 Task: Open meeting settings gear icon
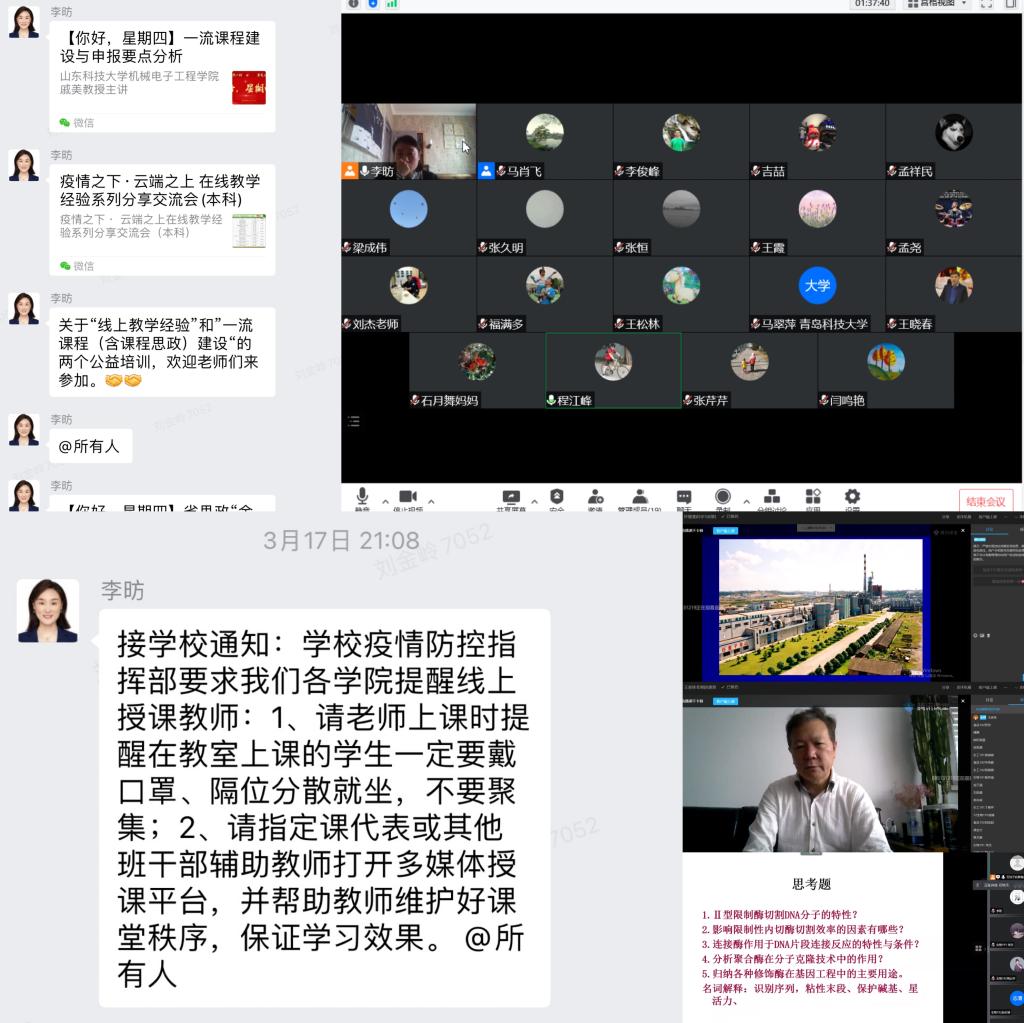point(852,497)
